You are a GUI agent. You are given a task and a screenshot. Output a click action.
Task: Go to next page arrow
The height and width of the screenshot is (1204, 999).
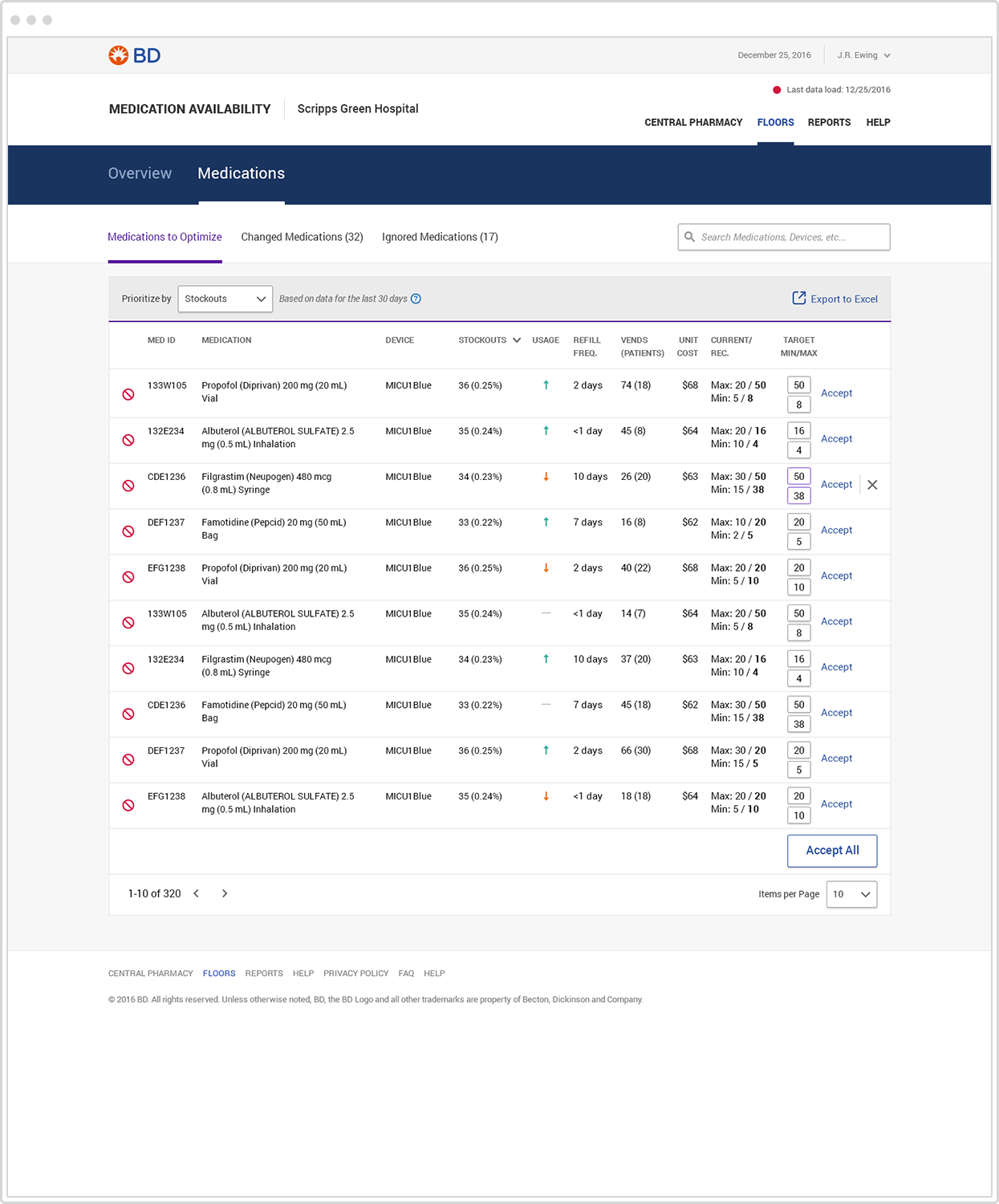pyautogui.click(x=225, y=893)
